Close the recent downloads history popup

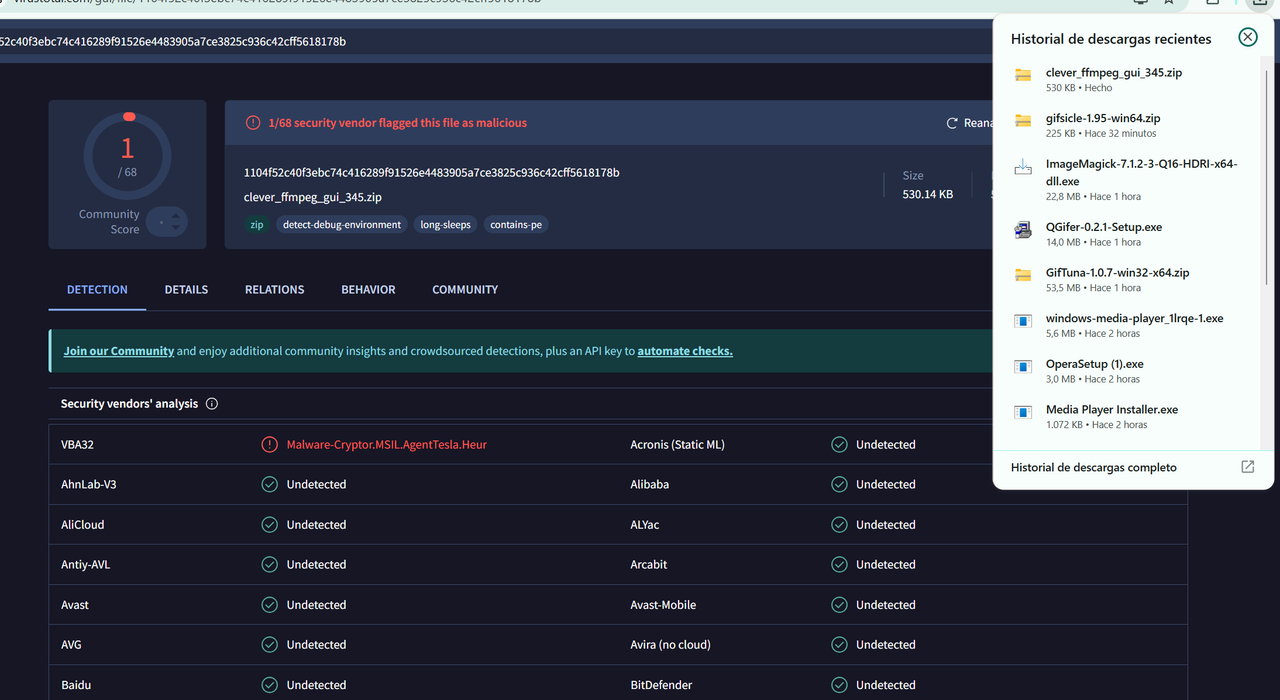coord(1247,37)
